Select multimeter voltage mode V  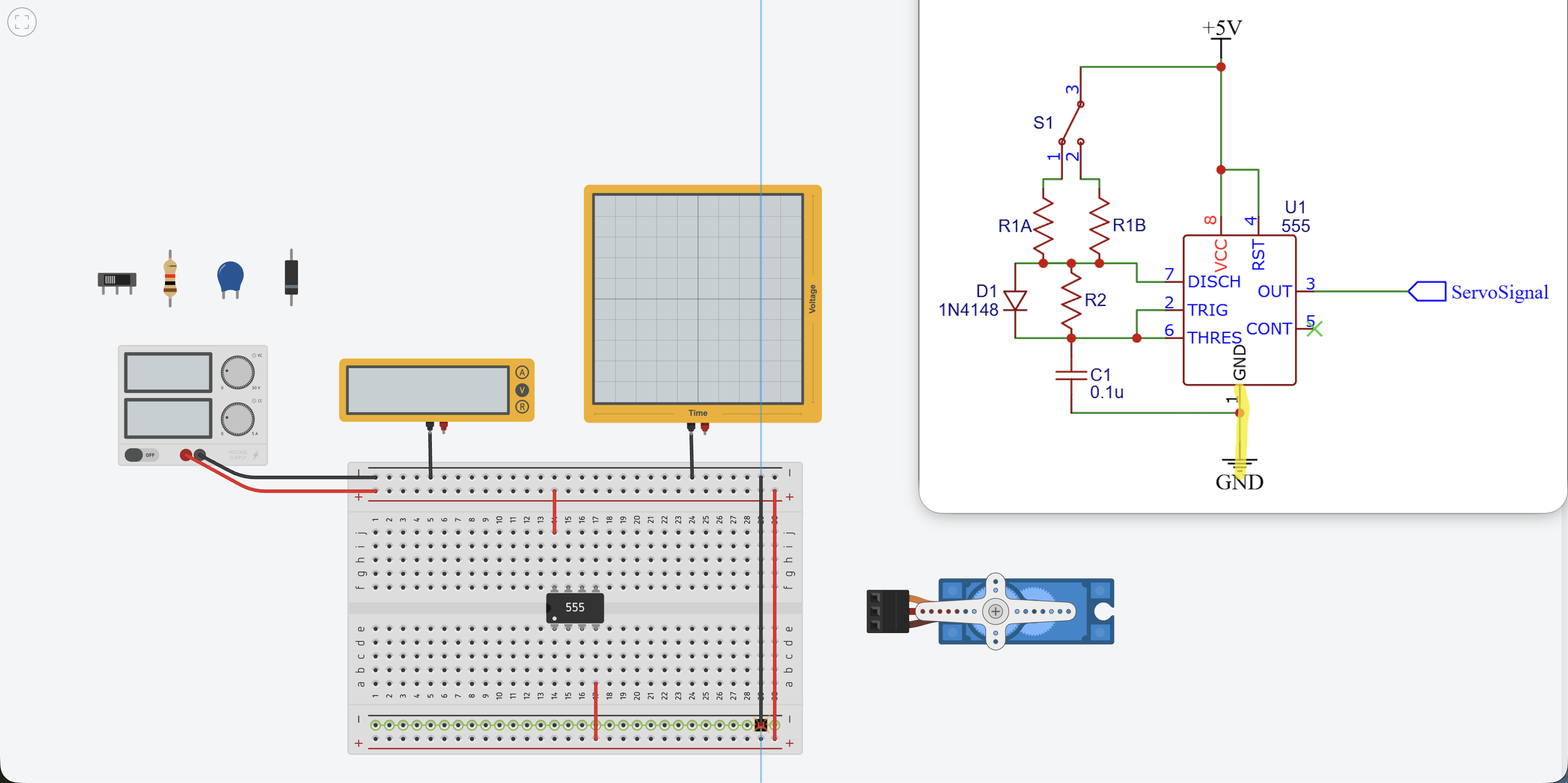coord(522,390)
